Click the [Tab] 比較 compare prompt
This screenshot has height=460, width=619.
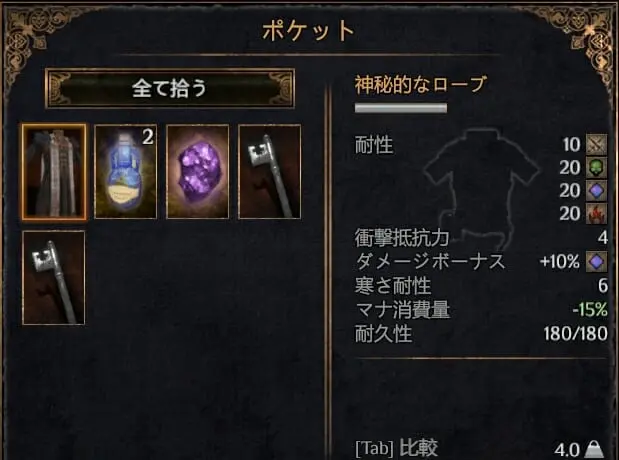point(397,448)
